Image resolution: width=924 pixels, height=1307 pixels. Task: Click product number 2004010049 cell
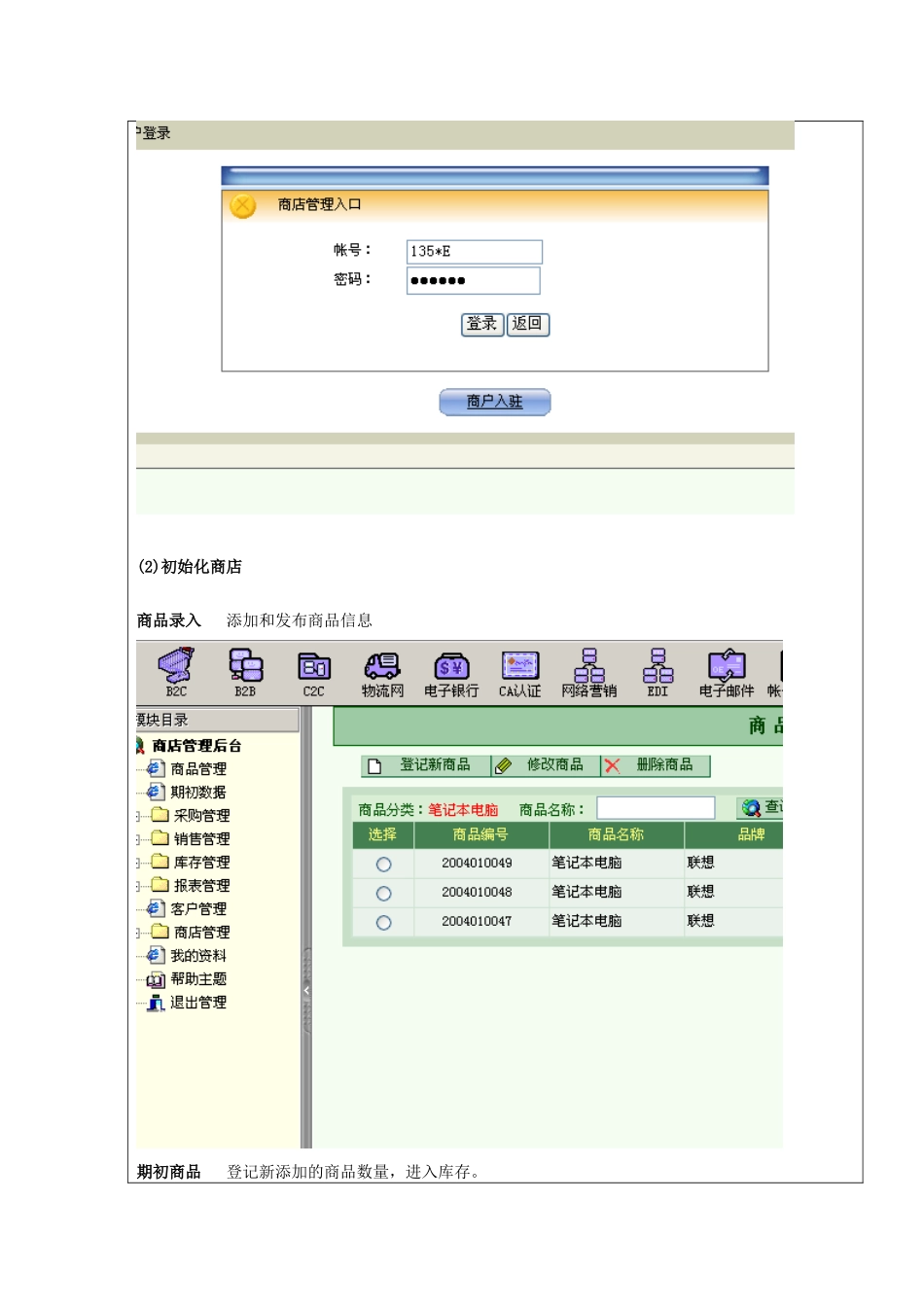[477, 863]
